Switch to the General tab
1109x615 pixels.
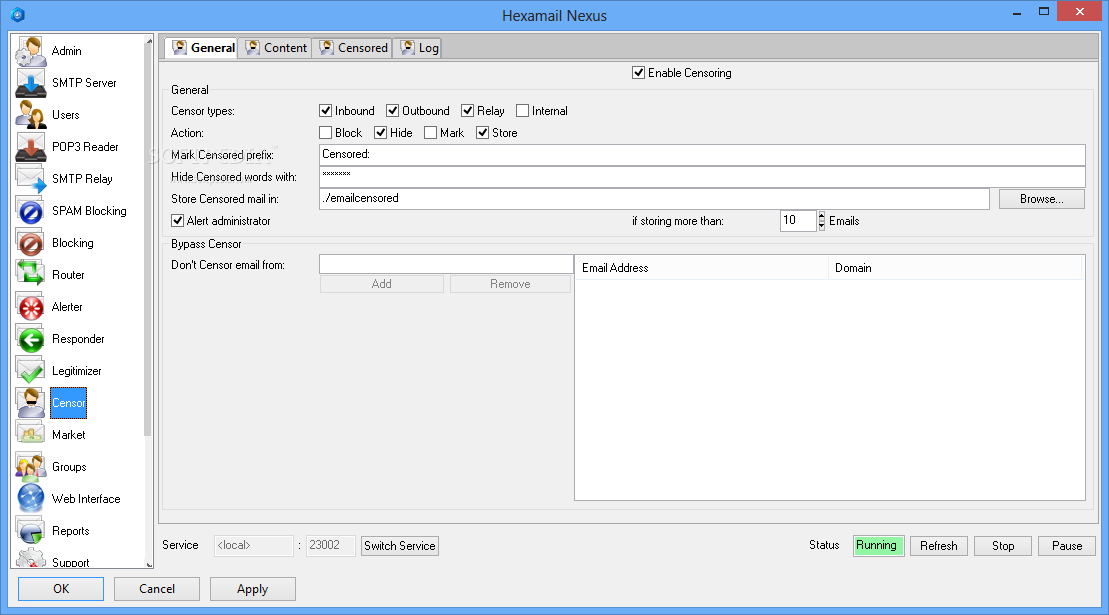204,47
